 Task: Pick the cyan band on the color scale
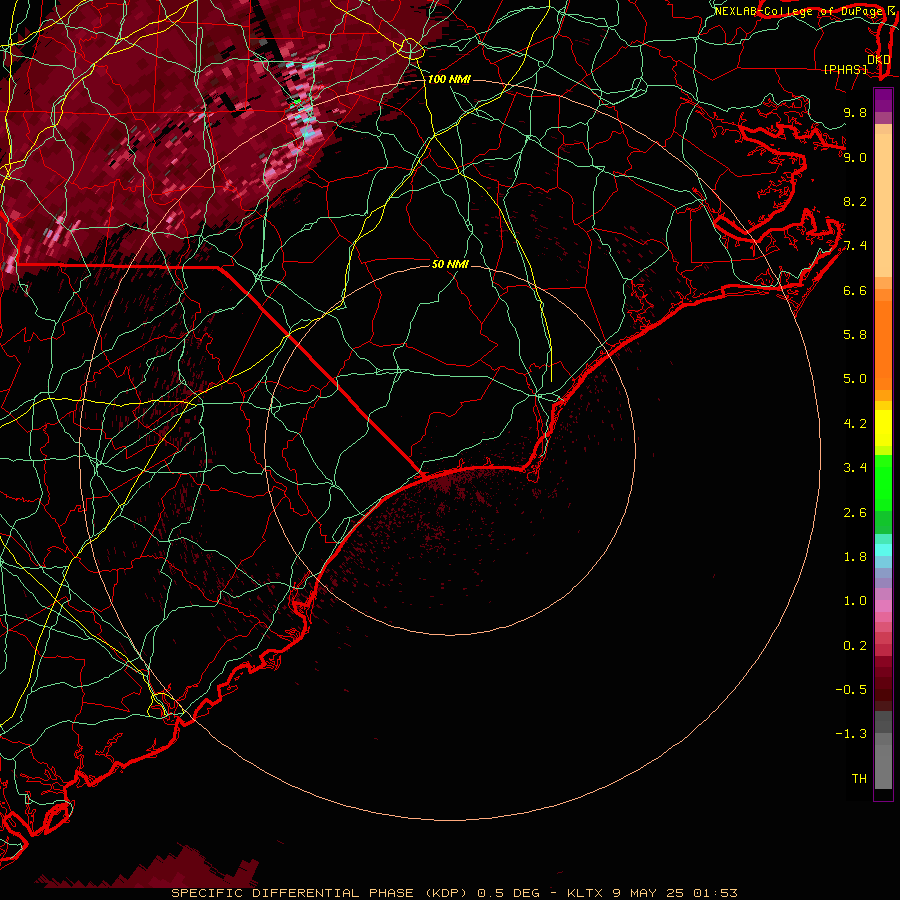click(883, 550)
